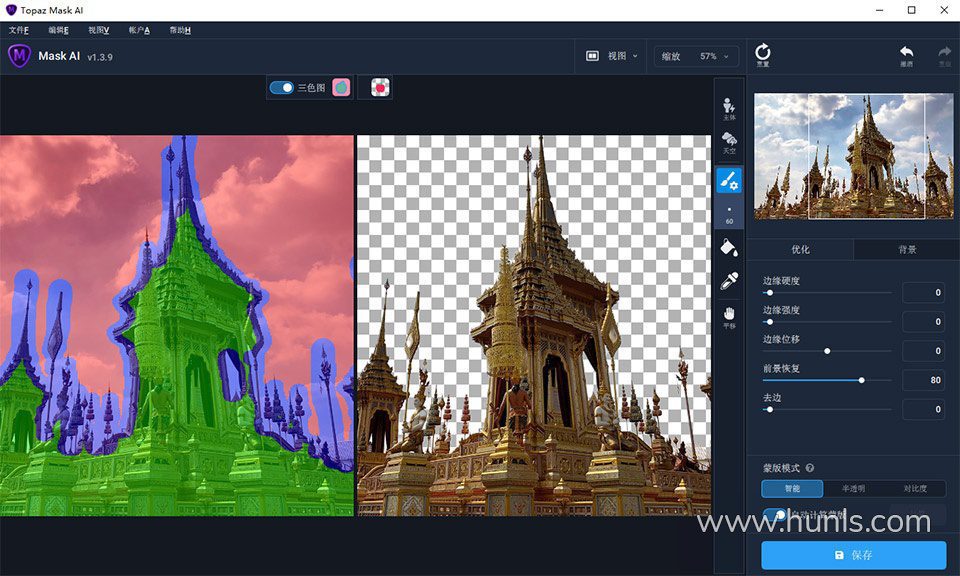This screenshot has height=576, width=960.
Task: Click the undo (撤消) arrow
Action: (x=906, y=54)
